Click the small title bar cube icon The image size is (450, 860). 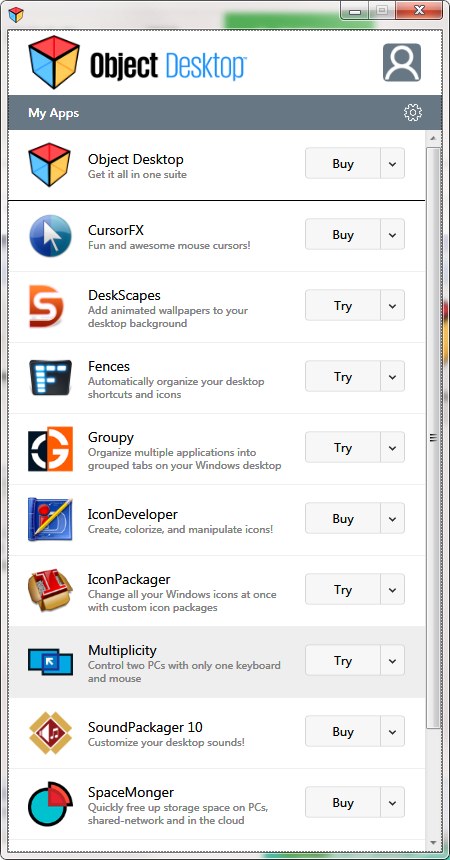(x=16, y=14)
